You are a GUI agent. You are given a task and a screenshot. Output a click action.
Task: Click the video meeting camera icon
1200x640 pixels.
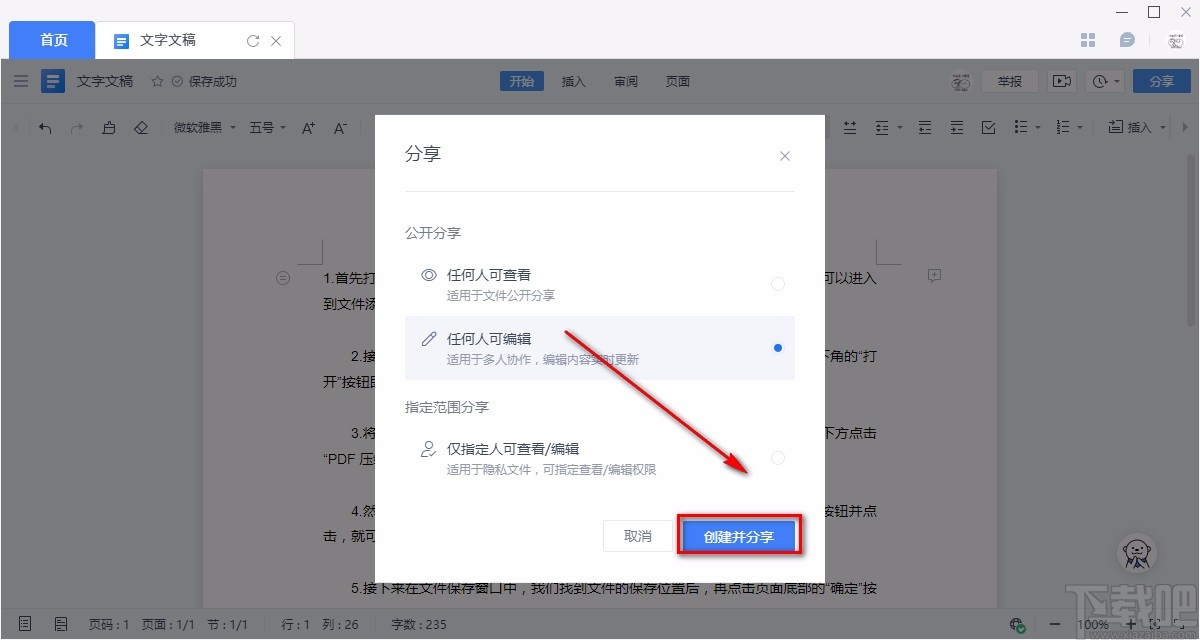tap(1061, 81)
